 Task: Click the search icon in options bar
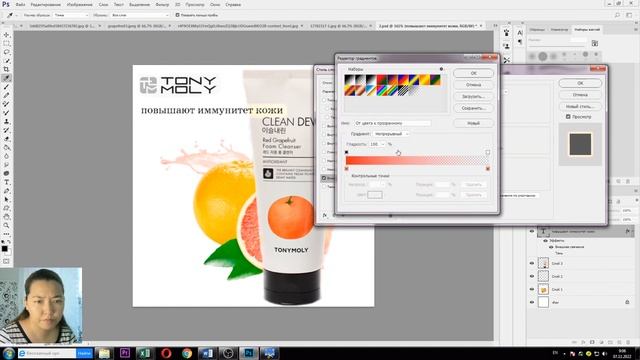[617, 15]
